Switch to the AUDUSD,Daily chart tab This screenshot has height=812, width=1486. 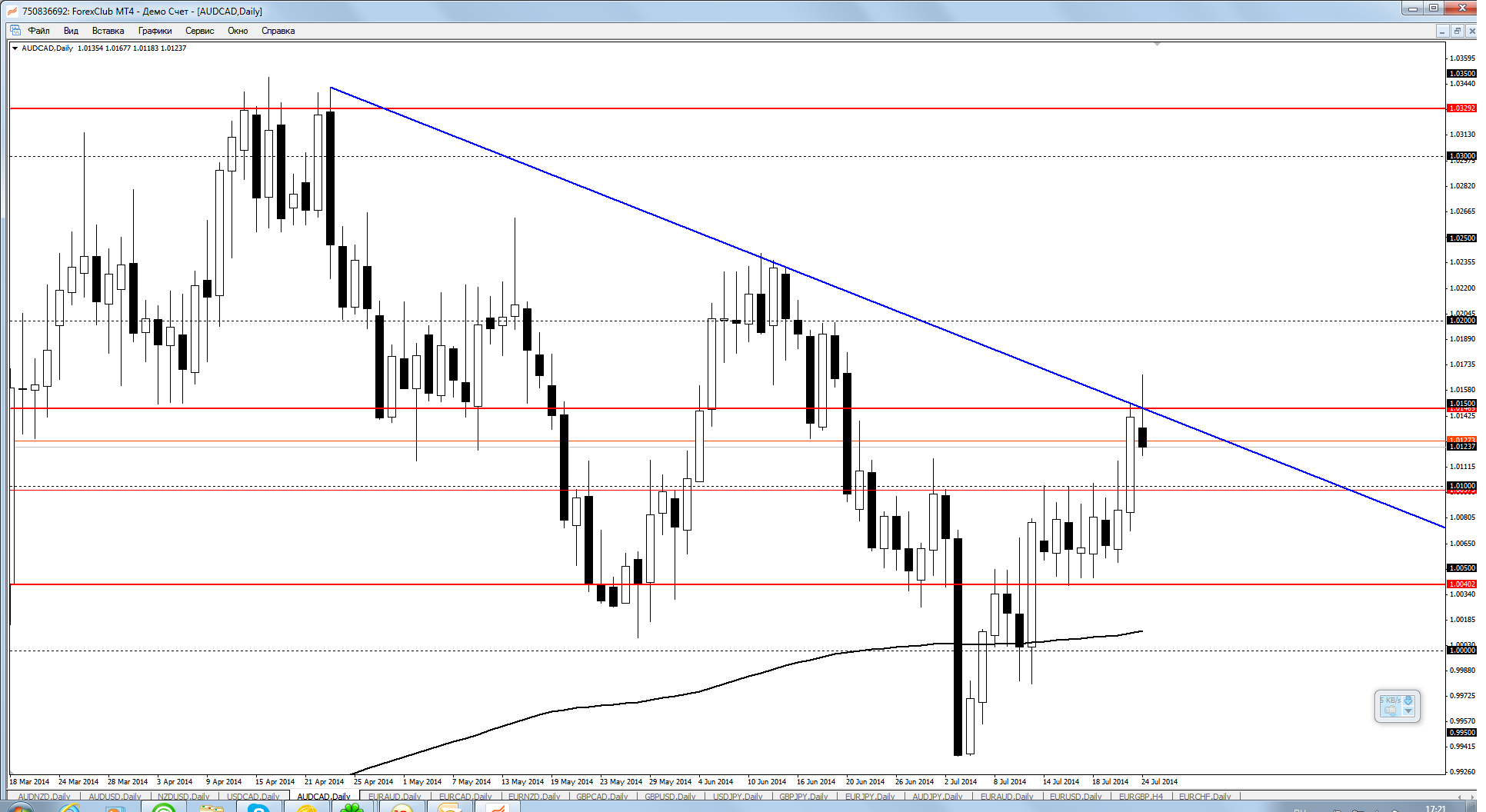point(115,797)
